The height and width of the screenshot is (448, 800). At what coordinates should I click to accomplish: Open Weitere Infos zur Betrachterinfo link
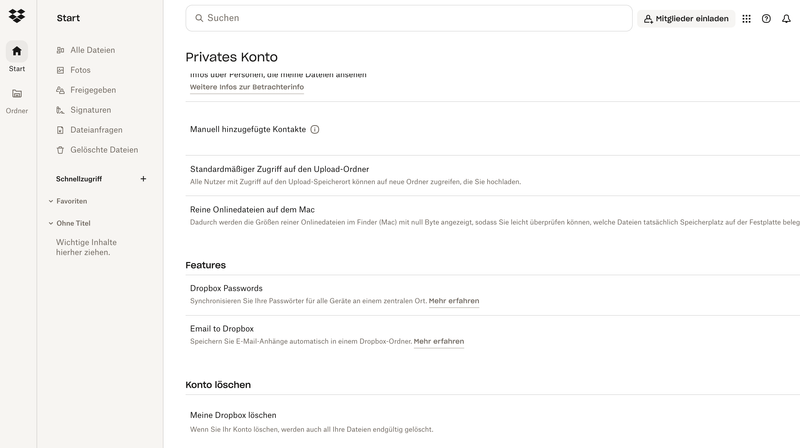[247, 87]
